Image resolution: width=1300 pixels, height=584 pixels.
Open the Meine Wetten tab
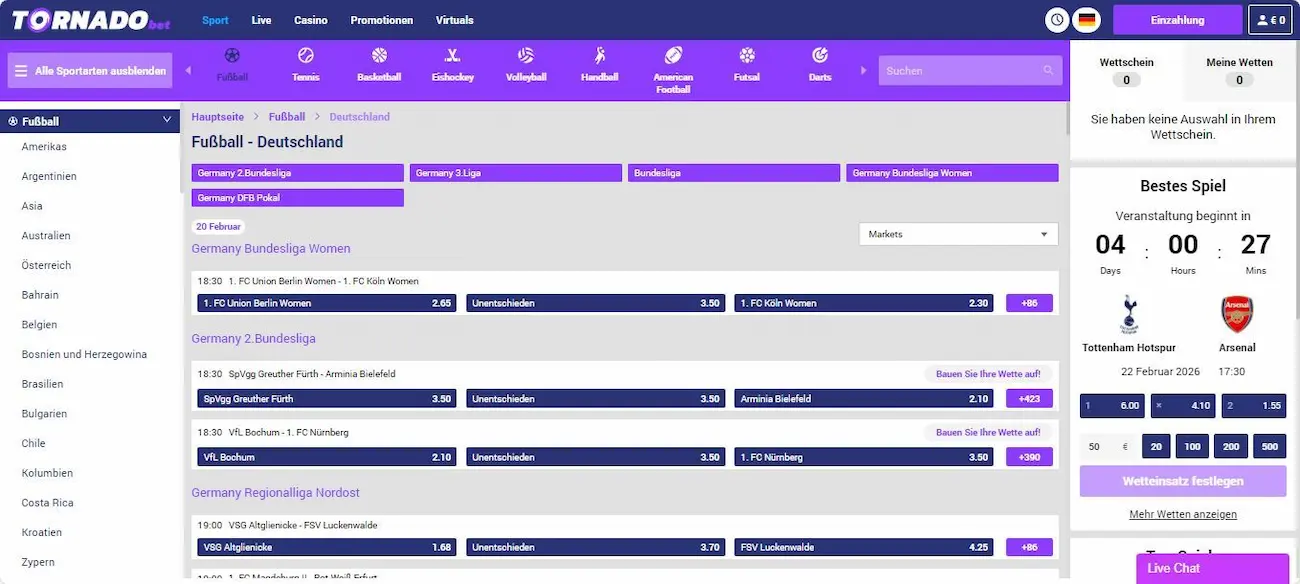click(1239, 70)
